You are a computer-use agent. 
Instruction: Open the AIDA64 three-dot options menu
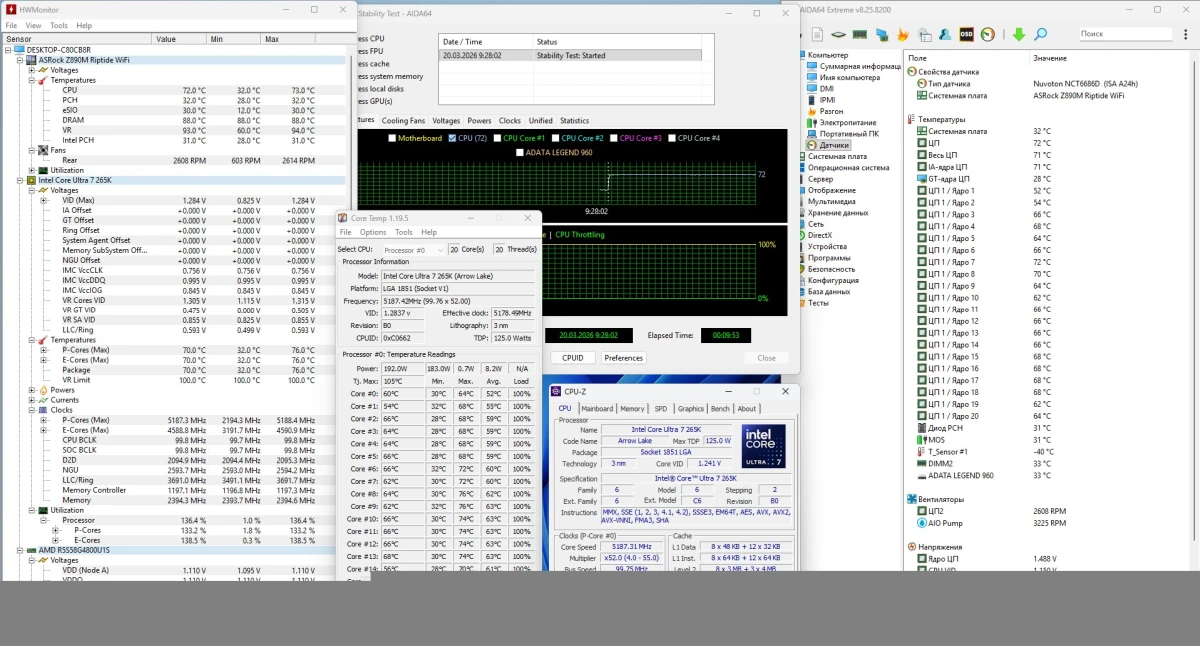1185,34
